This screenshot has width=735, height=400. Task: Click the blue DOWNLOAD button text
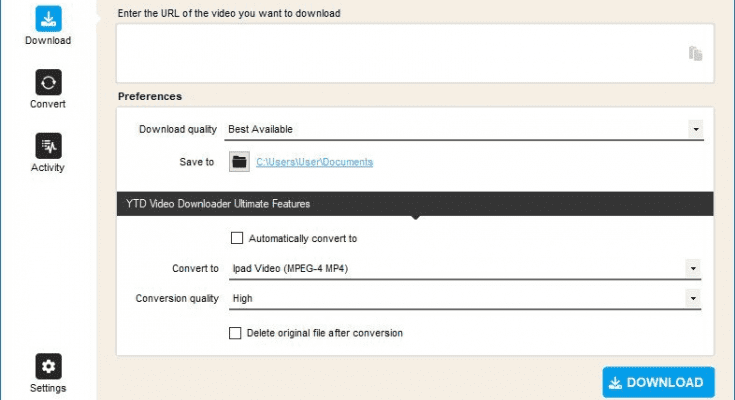click(x=665, y=383)
